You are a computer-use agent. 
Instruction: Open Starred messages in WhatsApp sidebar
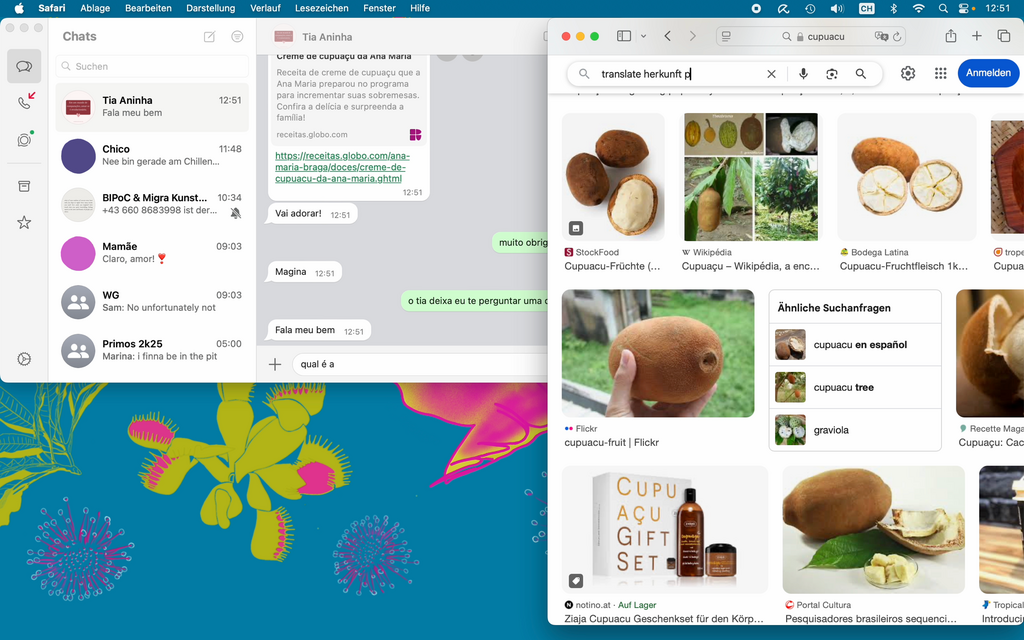point(24,223)
